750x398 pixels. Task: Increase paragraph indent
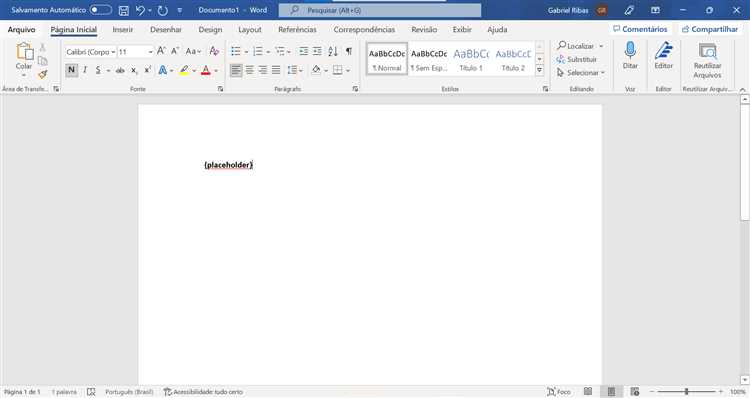click(x=317, y=51)
